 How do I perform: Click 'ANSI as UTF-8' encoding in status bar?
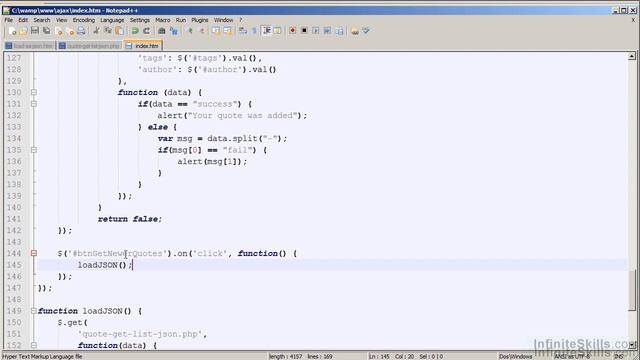572,356
